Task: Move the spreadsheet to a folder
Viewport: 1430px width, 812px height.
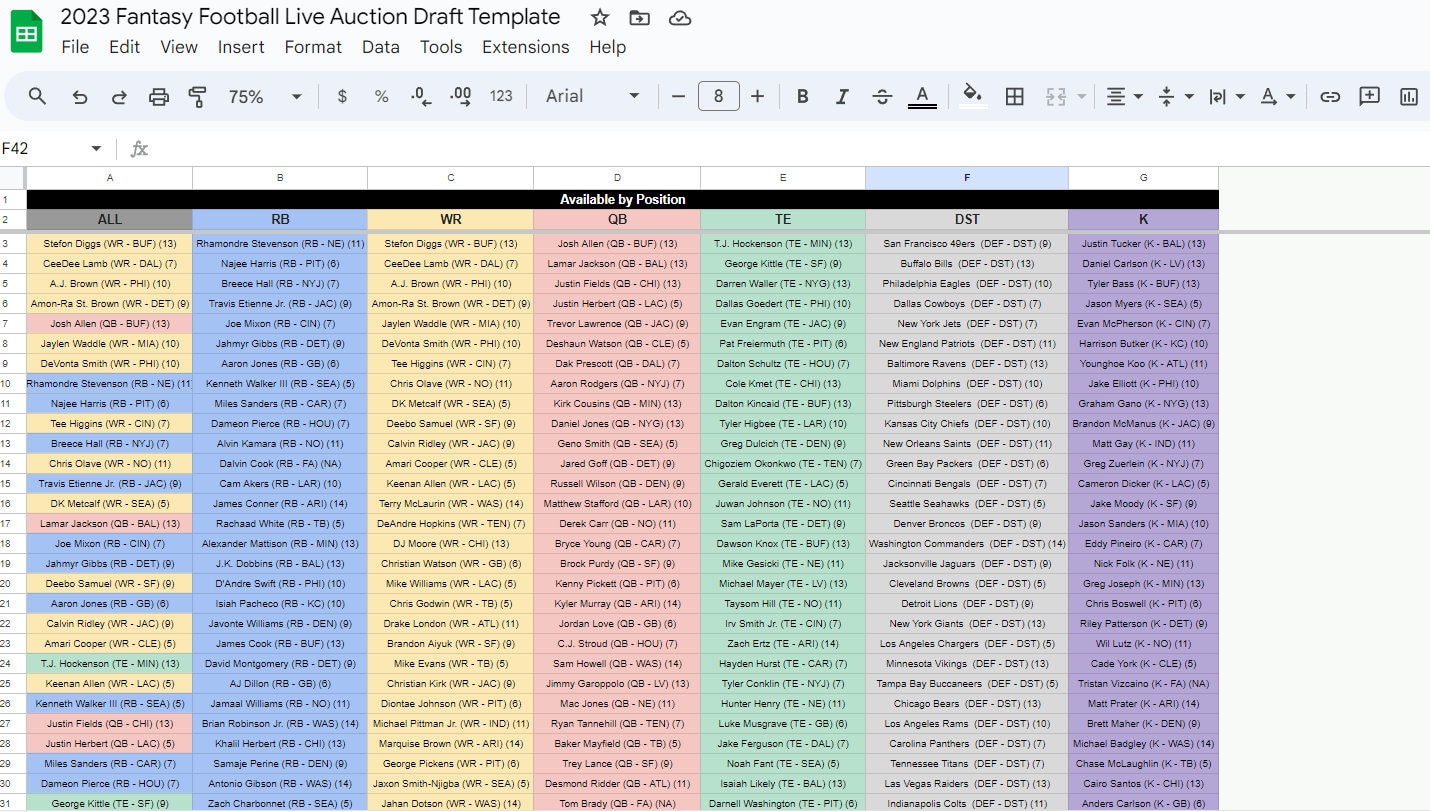Action: [x=639, y=17]
